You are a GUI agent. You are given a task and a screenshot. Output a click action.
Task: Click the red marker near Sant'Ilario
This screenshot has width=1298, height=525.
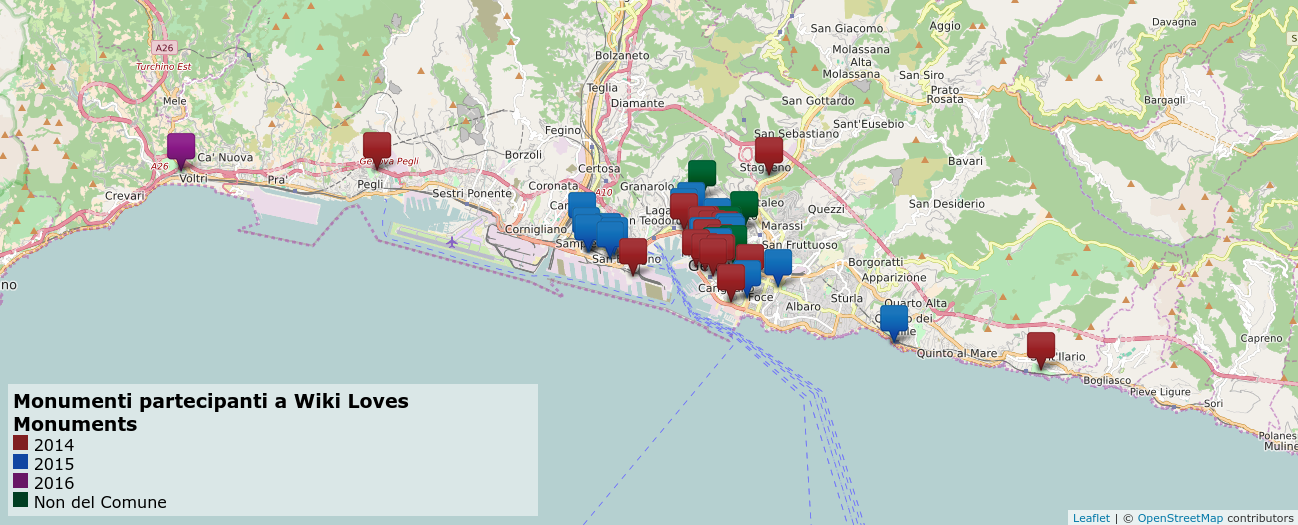pyautogui.click(x=1041, y=349)
